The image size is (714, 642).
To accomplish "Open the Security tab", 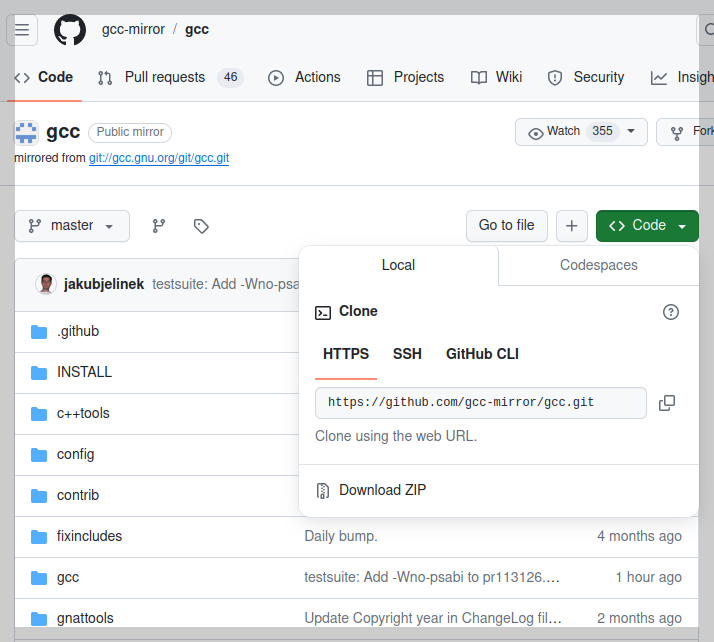I will (x=586, y=77).
